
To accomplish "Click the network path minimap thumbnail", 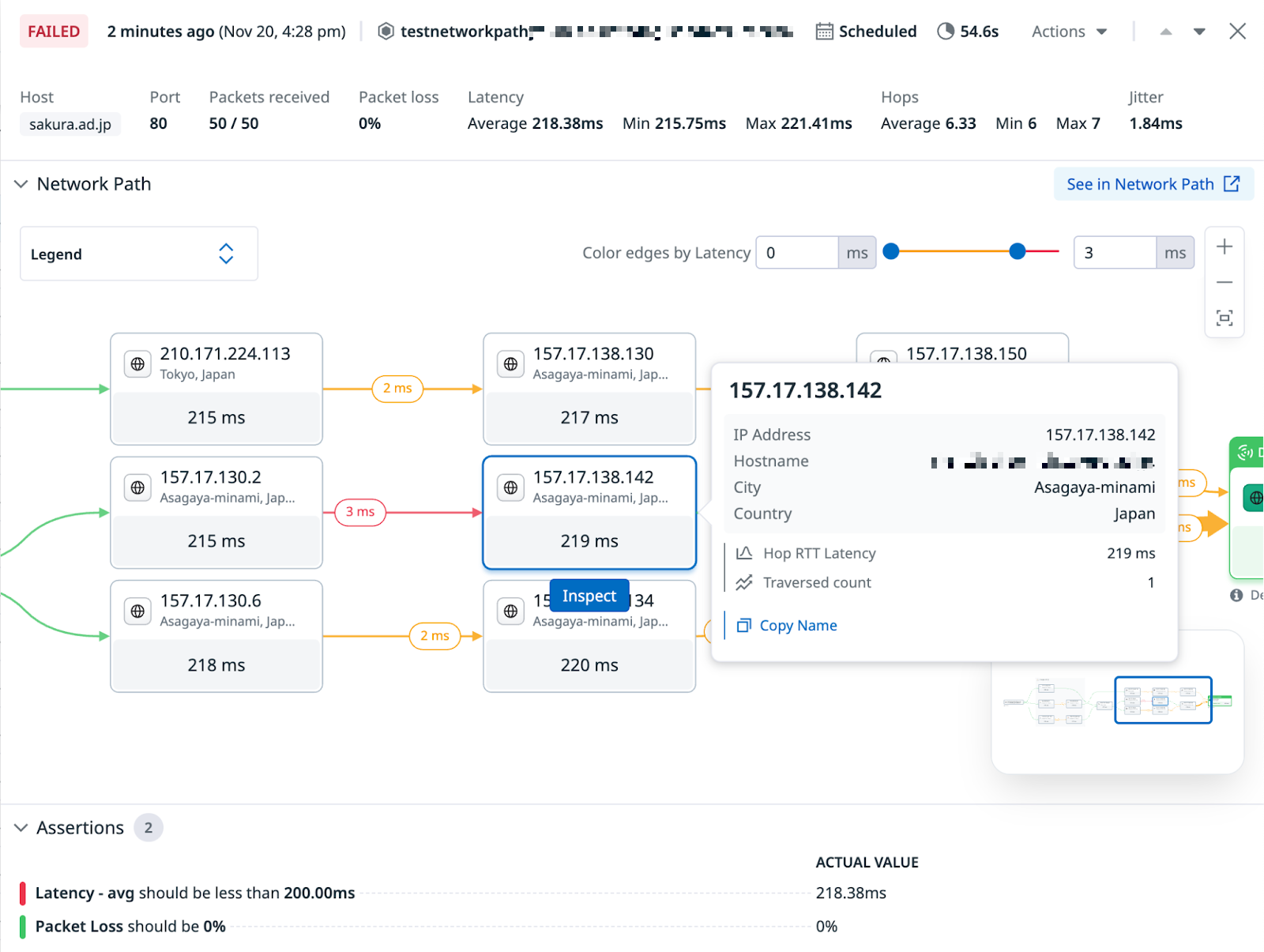I will tap(1117, 701).
